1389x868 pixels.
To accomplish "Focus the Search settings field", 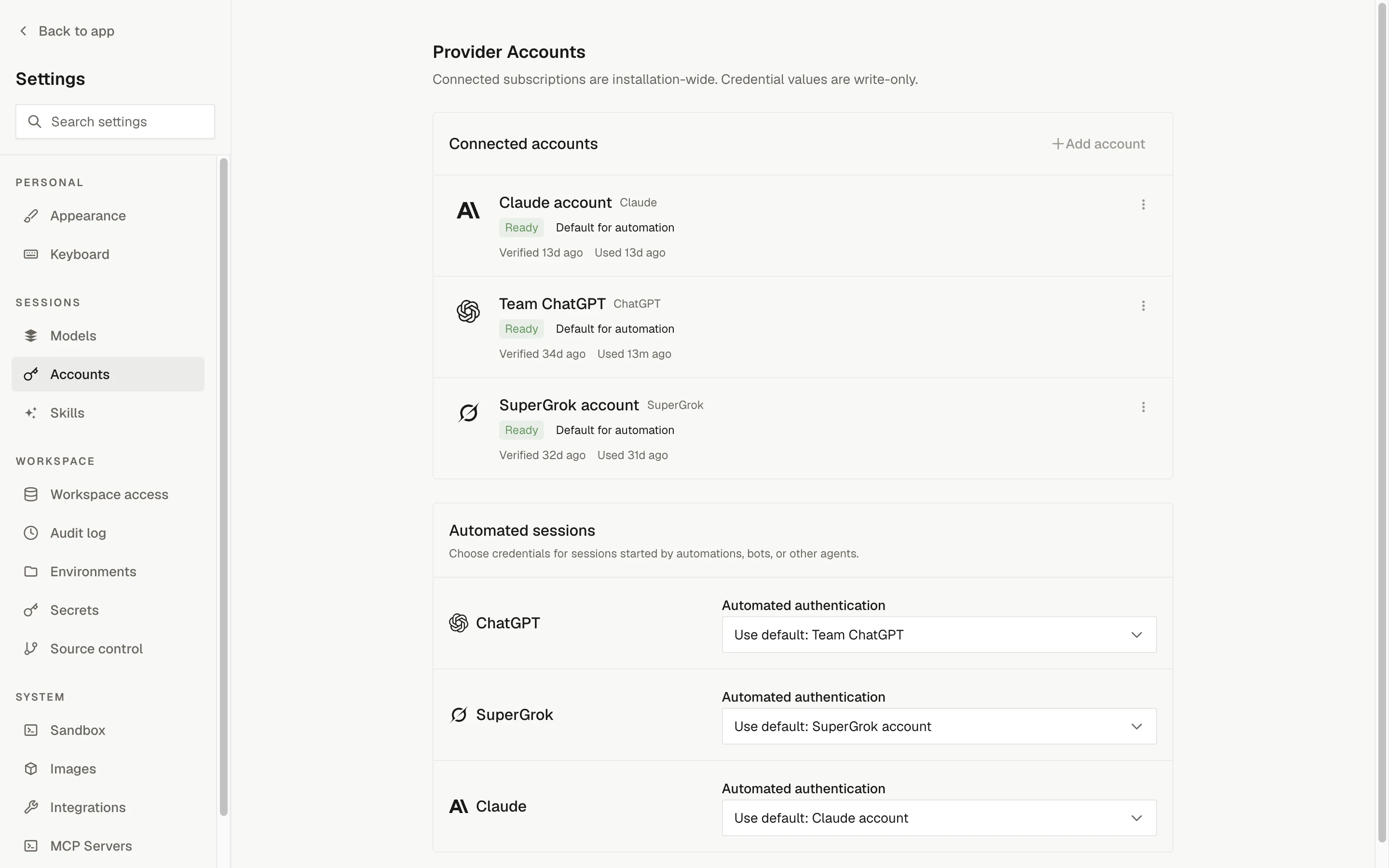I will [x=115, y=122].
